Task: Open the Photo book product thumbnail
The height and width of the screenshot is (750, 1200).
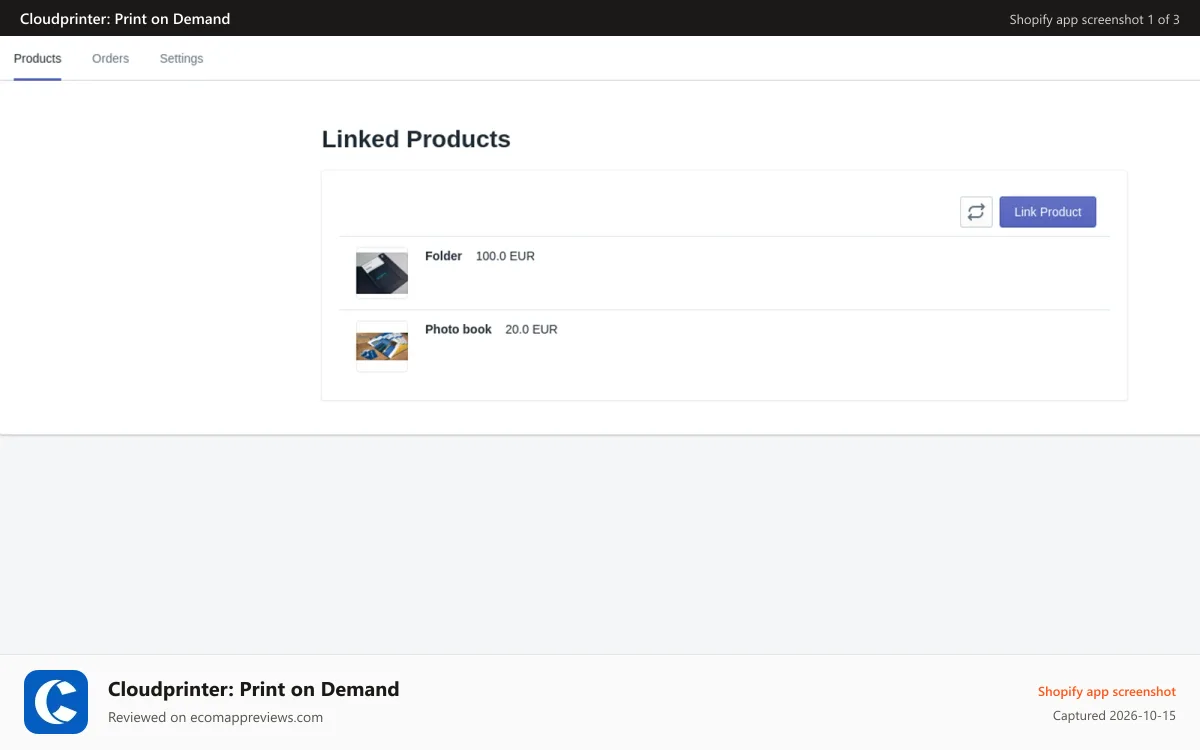Action: pyautogui.click(x=382, y=346)
